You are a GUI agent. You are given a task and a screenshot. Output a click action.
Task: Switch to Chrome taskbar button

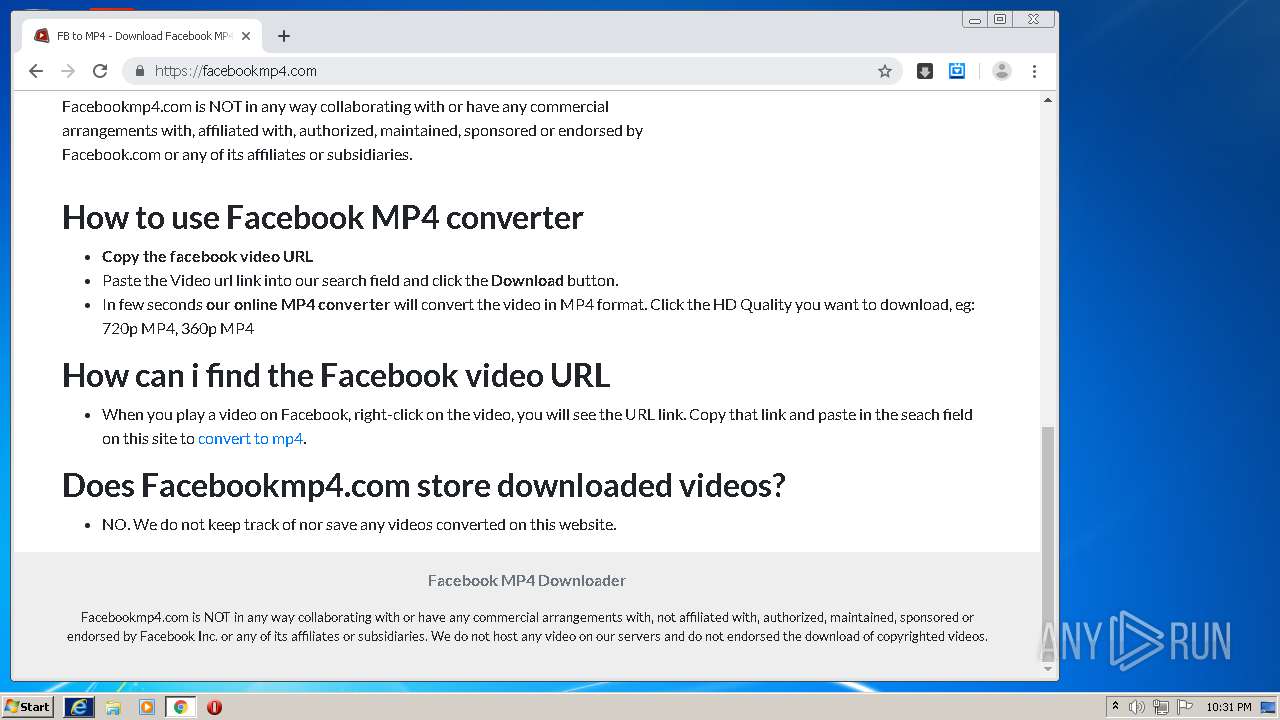click(x=180, y=707)
